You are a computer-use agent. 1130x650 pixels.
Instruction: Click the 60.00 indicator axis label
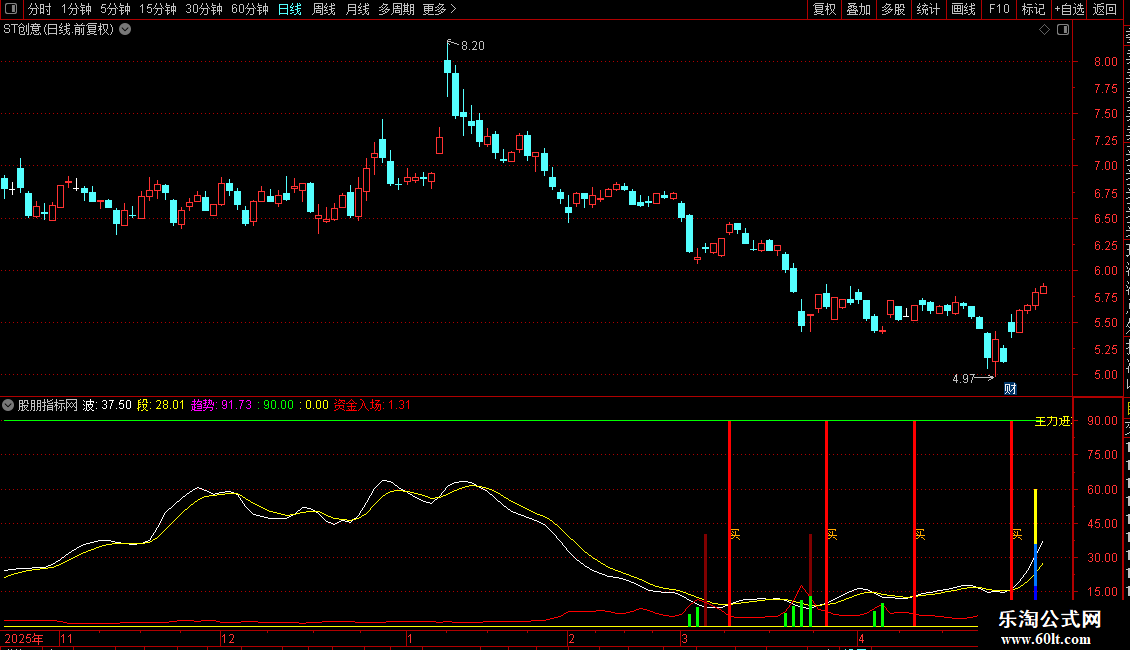[1103, 489]
